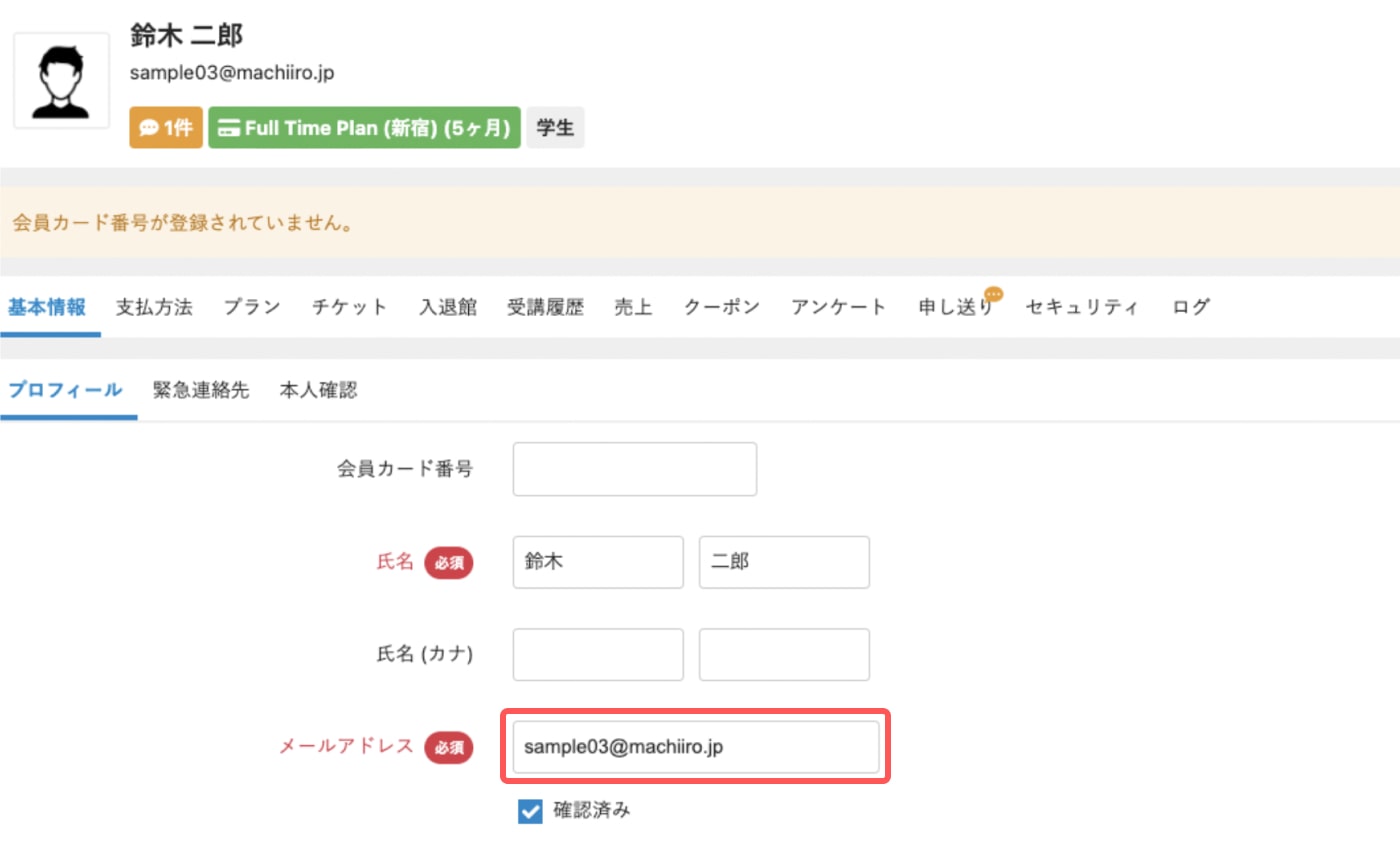Uncheck the 確認済み checkbox

(x=530, y=811)
